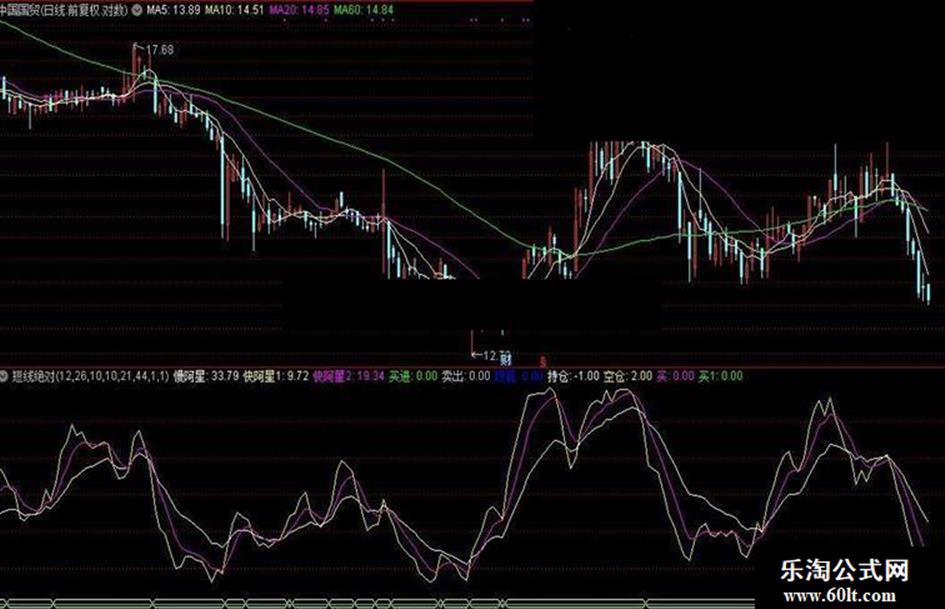945x609 pixels.
Task: Click the www.60lt.com website link
Action: [840, 596]
